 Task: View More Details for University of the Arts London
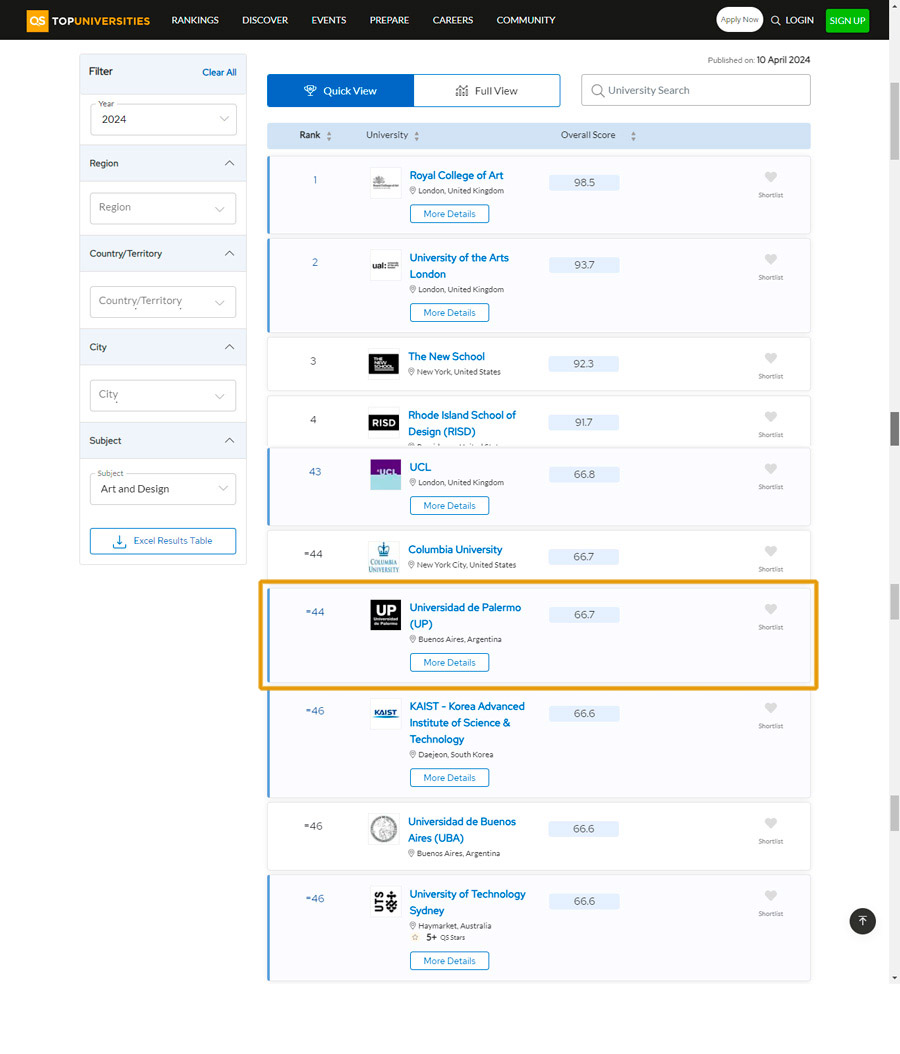[x=450, y=313]
